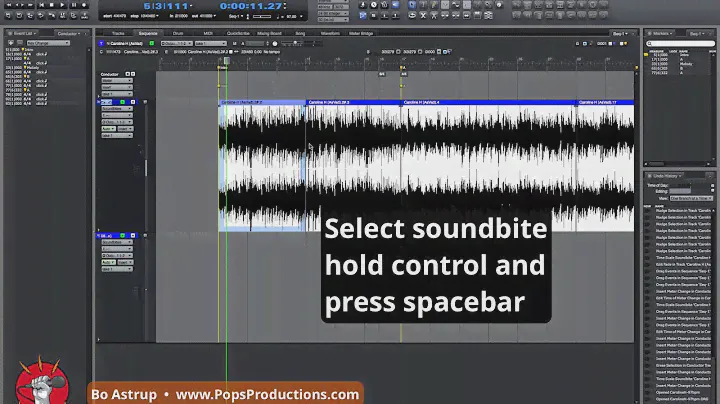
Task: Toggle play-enable on the second audio track
Action: pyautogui.click(x=121, y=236)
